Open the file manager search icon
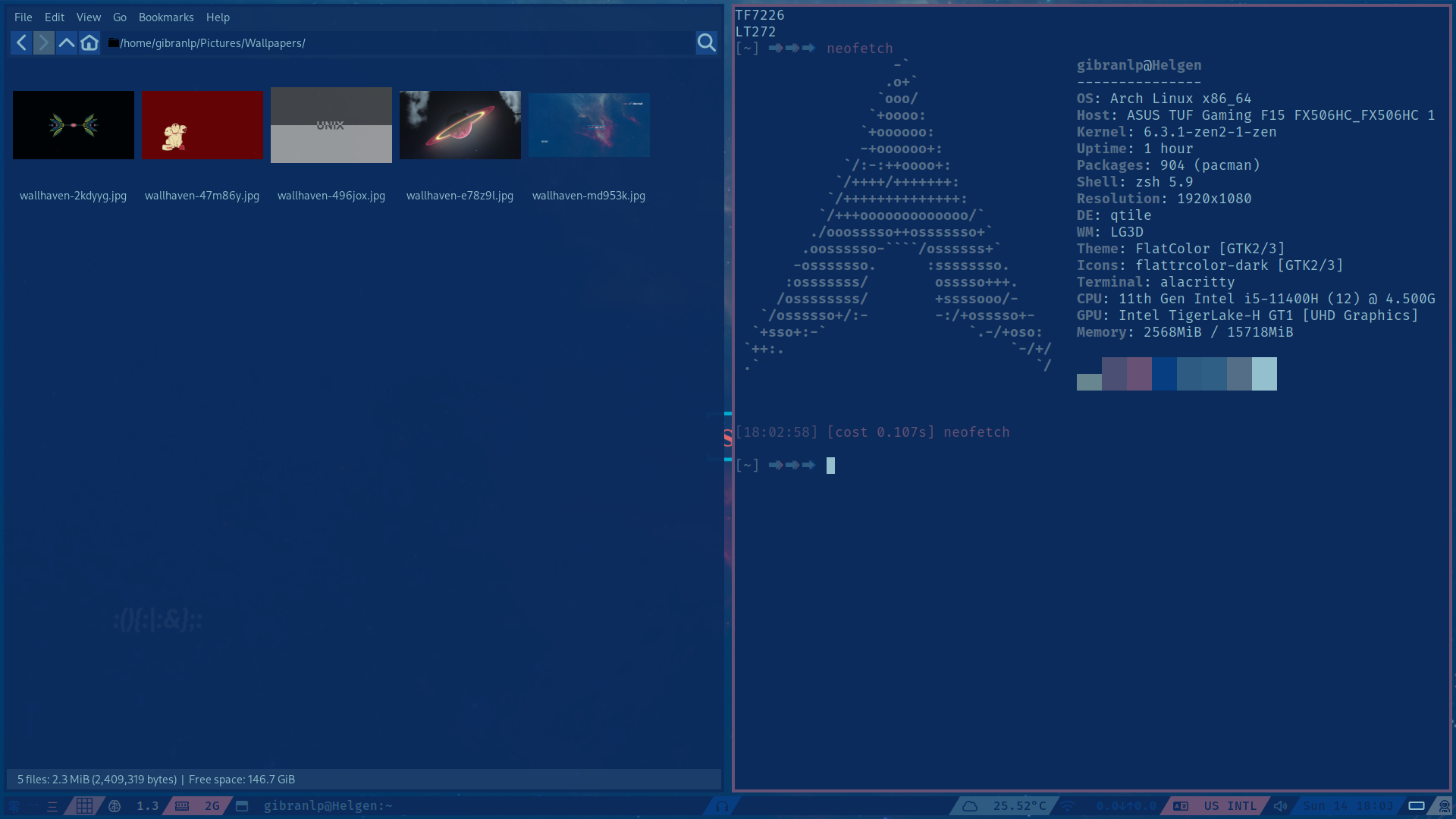The width and height of the screenshot is (1456, 819). pyautogui.click(x=706, y=43)
